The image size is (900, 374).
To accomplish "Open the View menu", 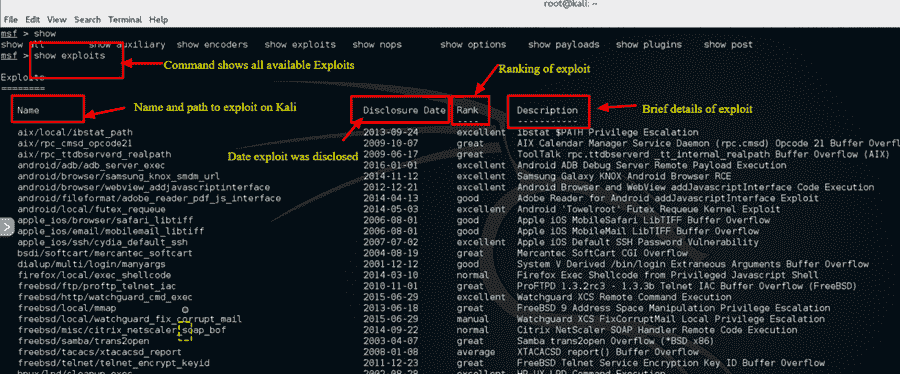I will [x=56, y=20].
